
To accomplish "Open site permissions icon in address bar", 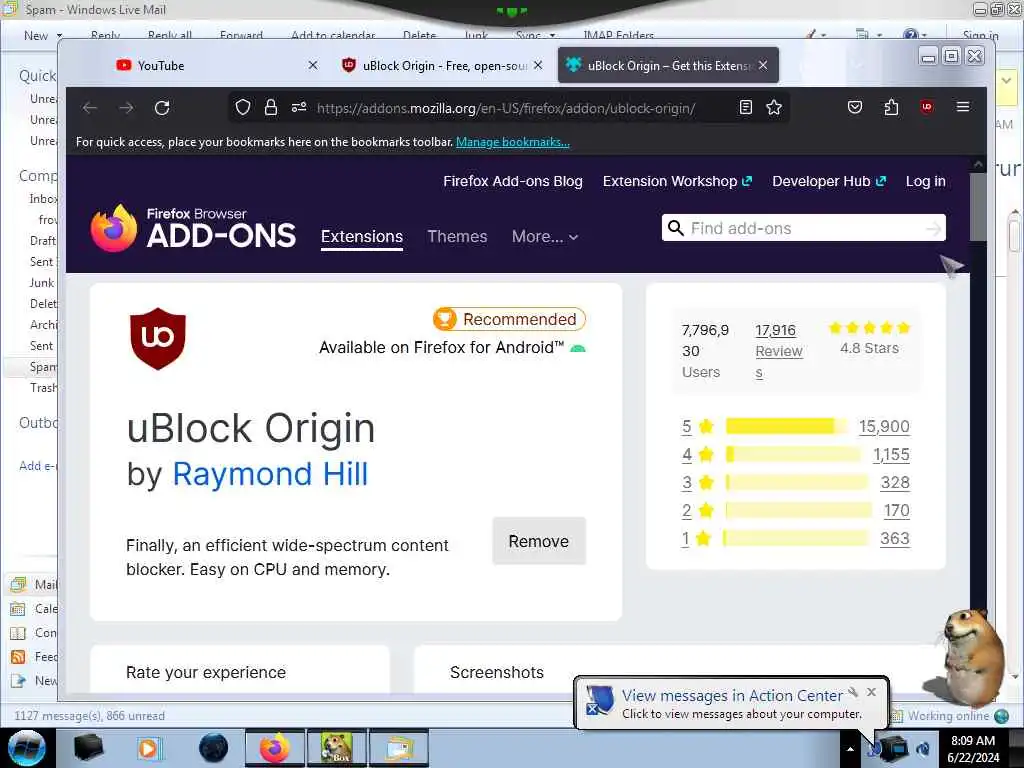I will coord(299,107).
